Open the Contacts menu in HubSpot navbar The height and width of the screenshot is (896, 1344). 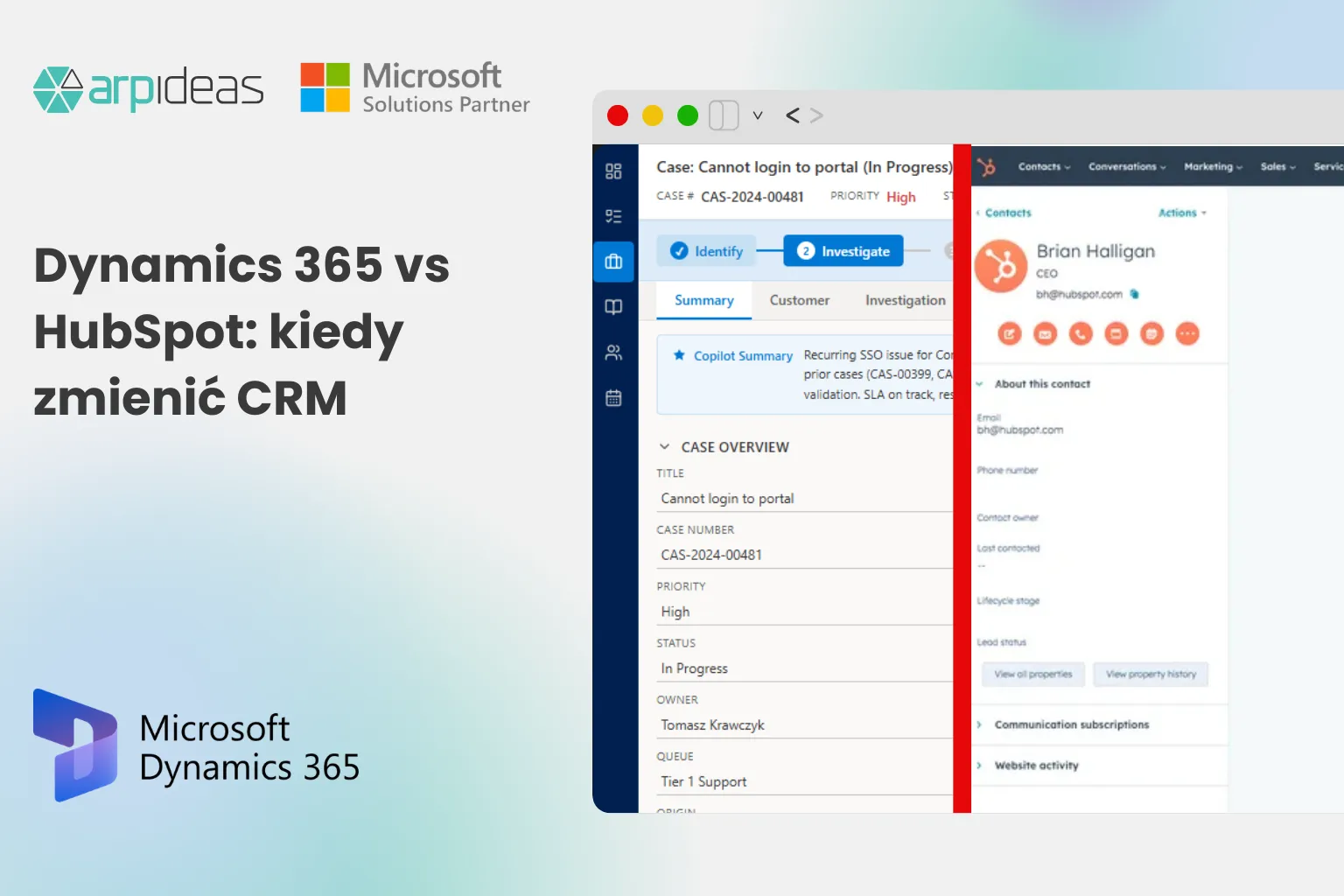tap(1044, 166)
